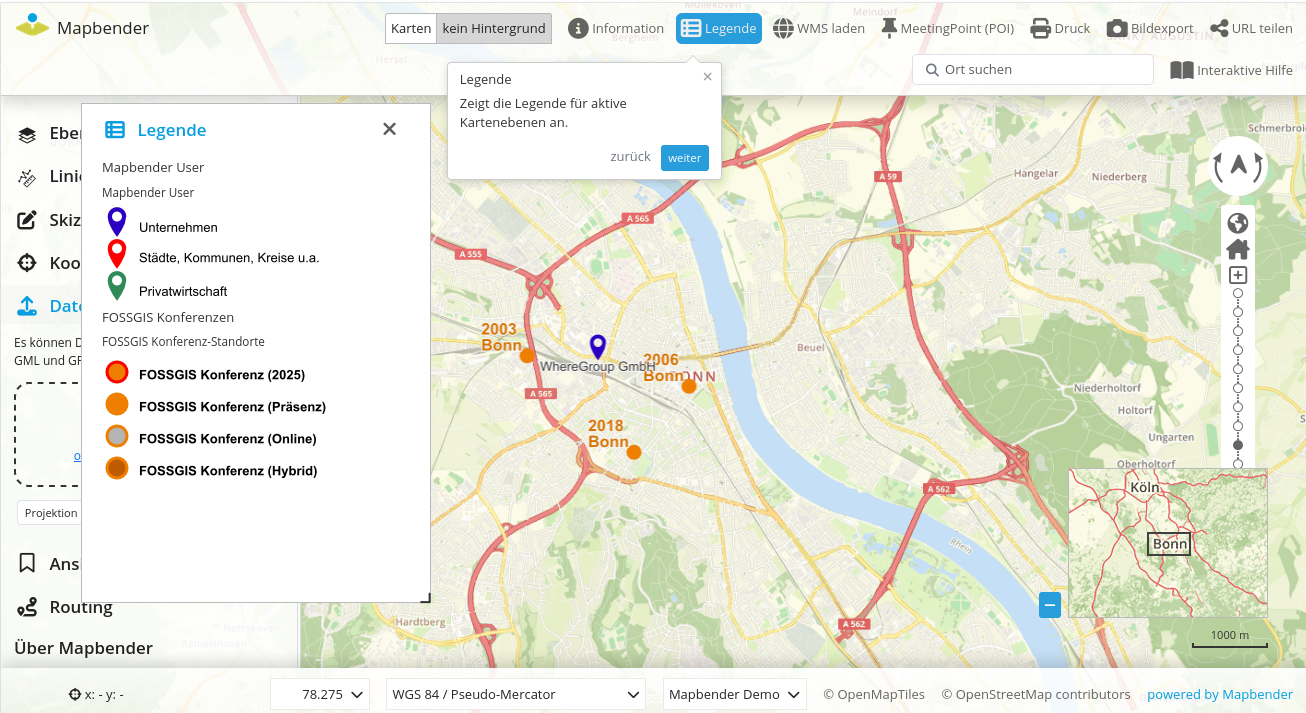The width and height of the screenshot is (1306, 713).
Task: Switch base map to kein Hintergrund
Action: [x=494, y=29]
